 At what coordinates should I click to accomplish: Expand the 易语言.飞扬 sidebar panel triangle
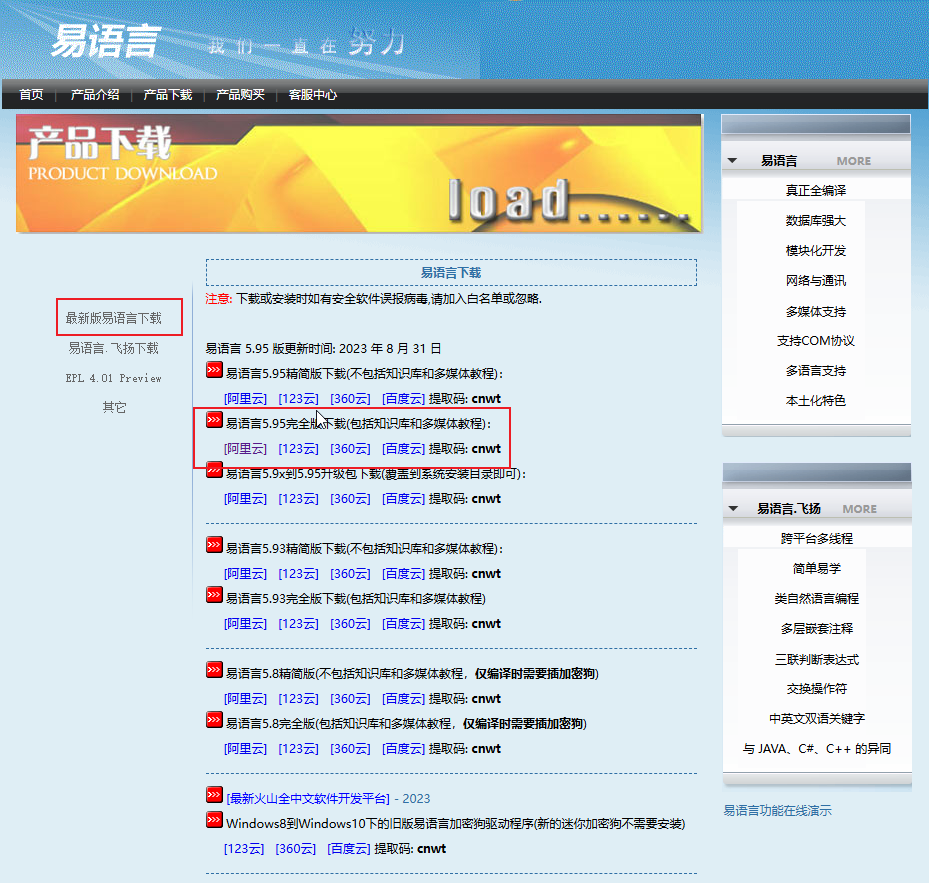pyautogui.click(x=732, y=509)
